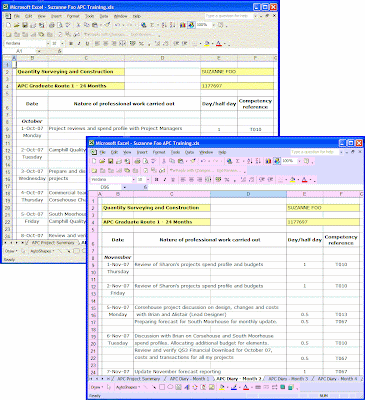The height and width of the screenshot is (400, 365).
Task: Toggle Bold formatting in front window
Action: pos(156,179)
